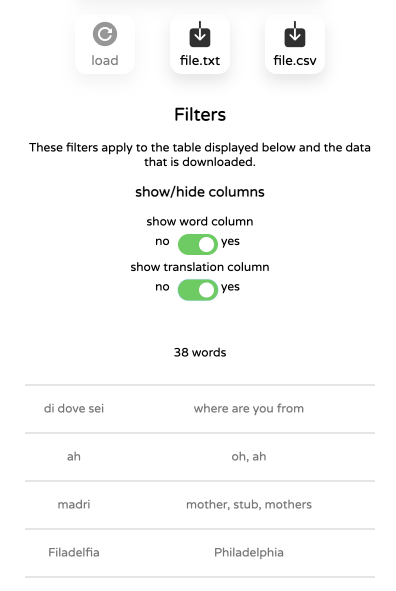
Task: Click the word 'di dove sei'
Action: (74, 409)
